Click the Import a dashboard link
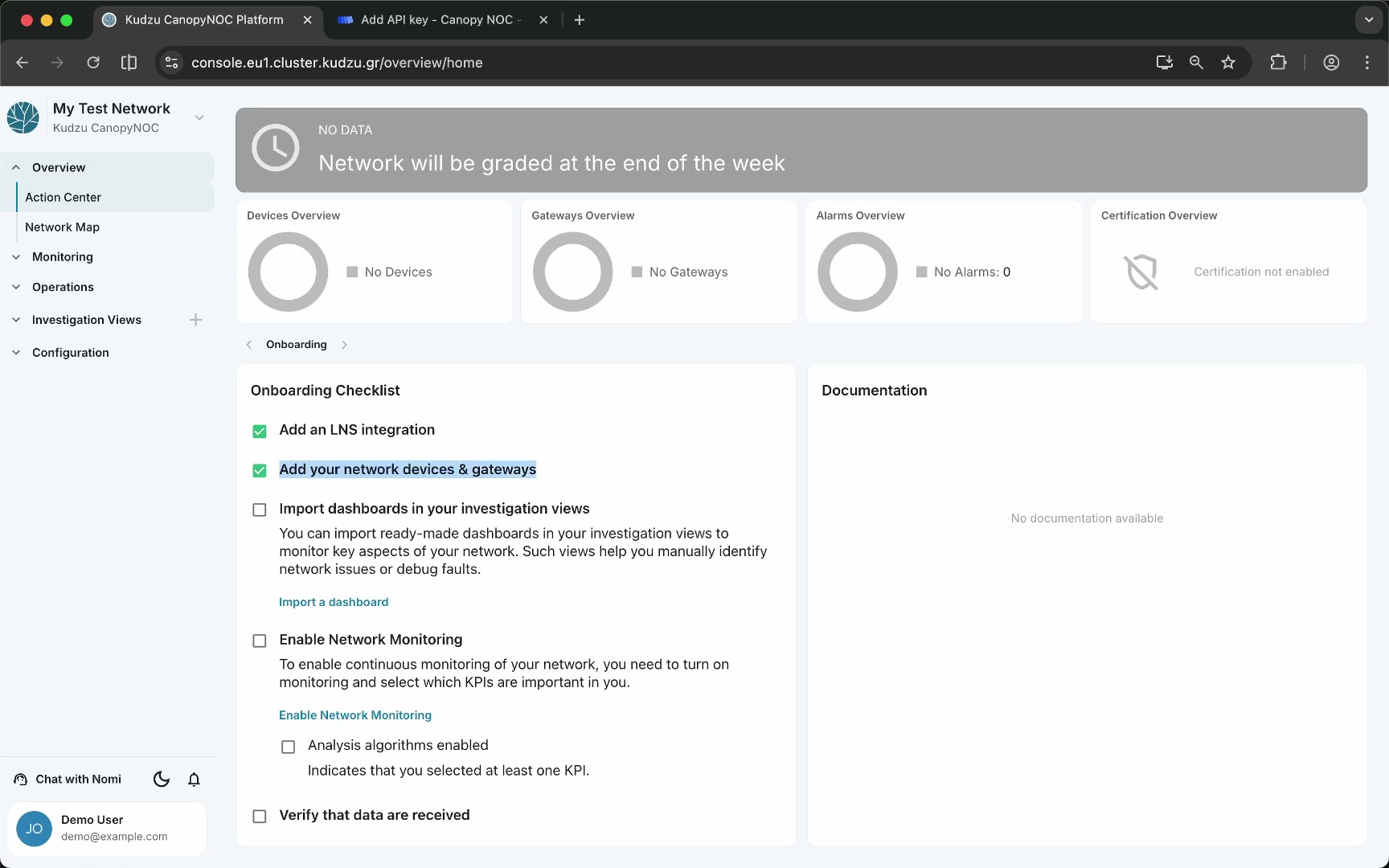 click(x=334, y=602)
